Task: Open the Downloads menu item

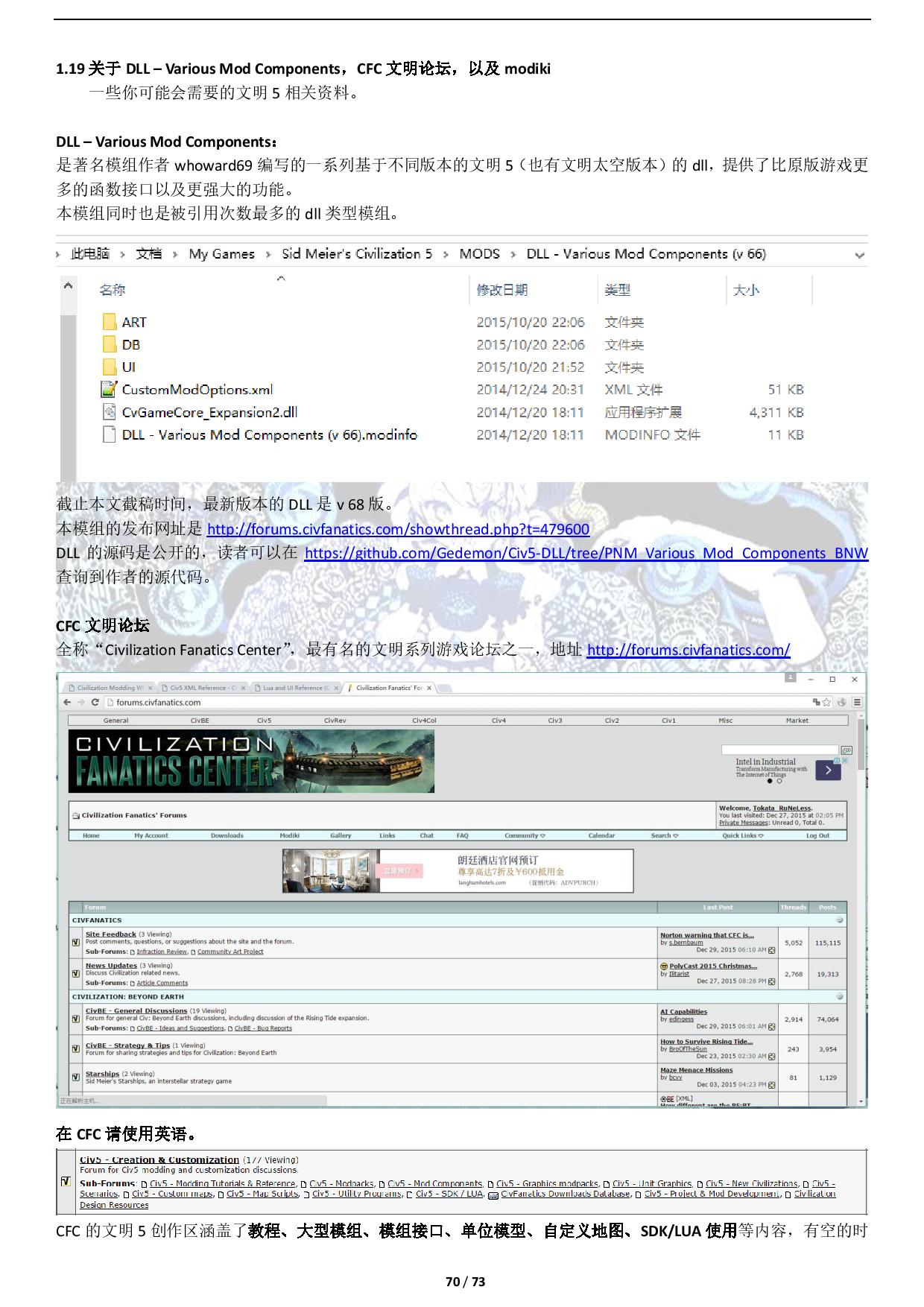Action: (227, 836)
